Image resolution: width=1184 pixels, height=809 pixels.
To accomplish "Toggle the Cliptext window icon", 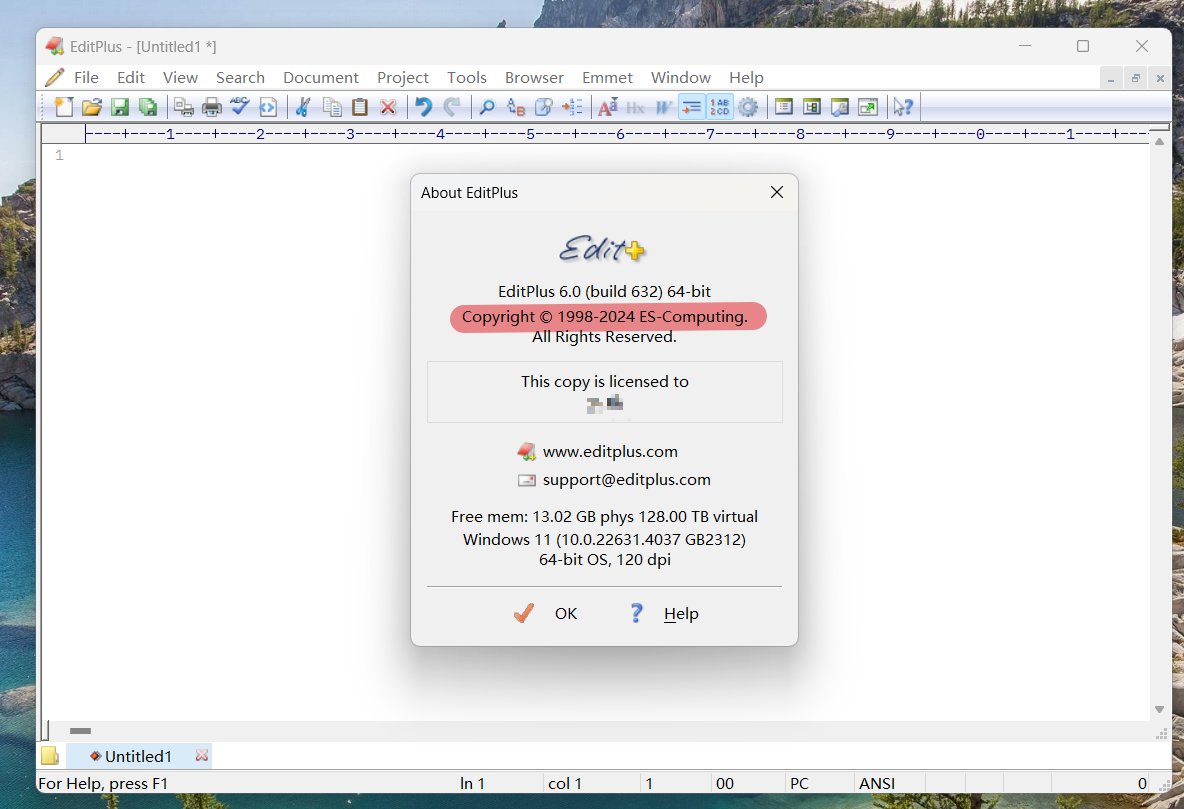I will pyautogui.click(x=784, y=107).
